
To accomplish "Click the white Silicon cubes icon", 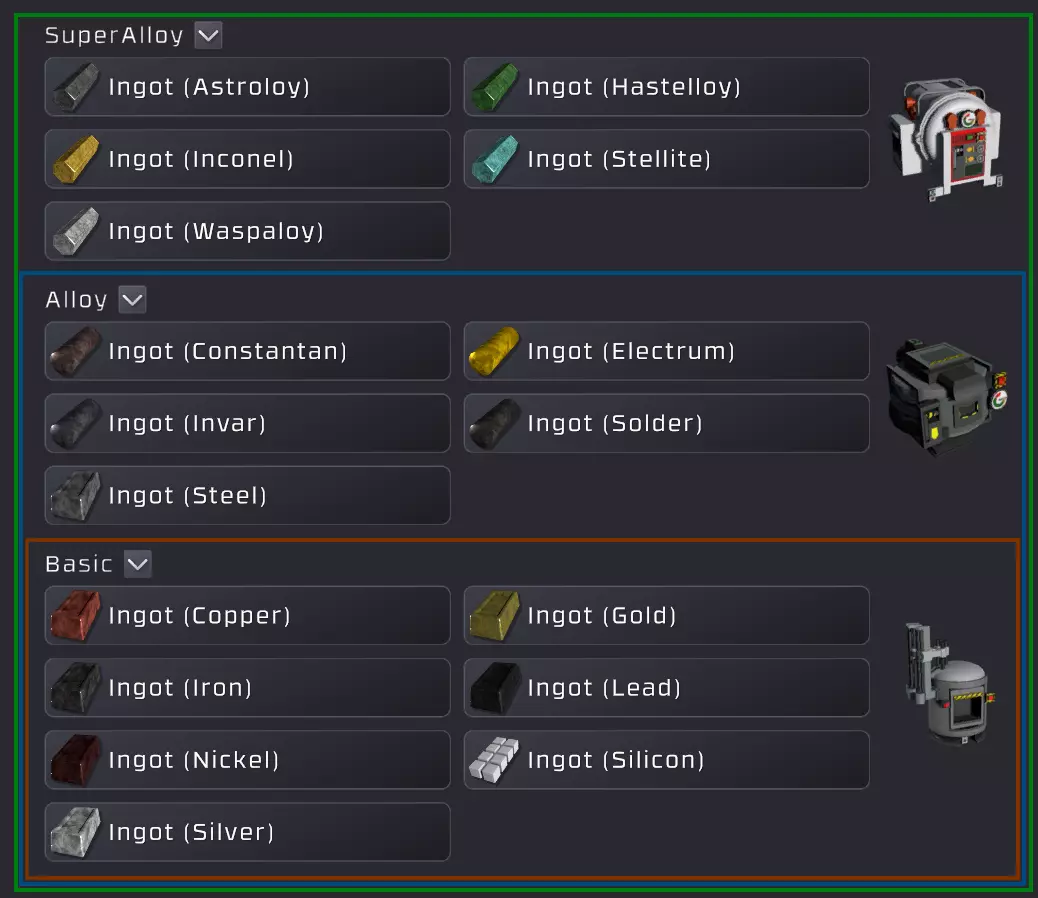I will click(x=494, y=760).
